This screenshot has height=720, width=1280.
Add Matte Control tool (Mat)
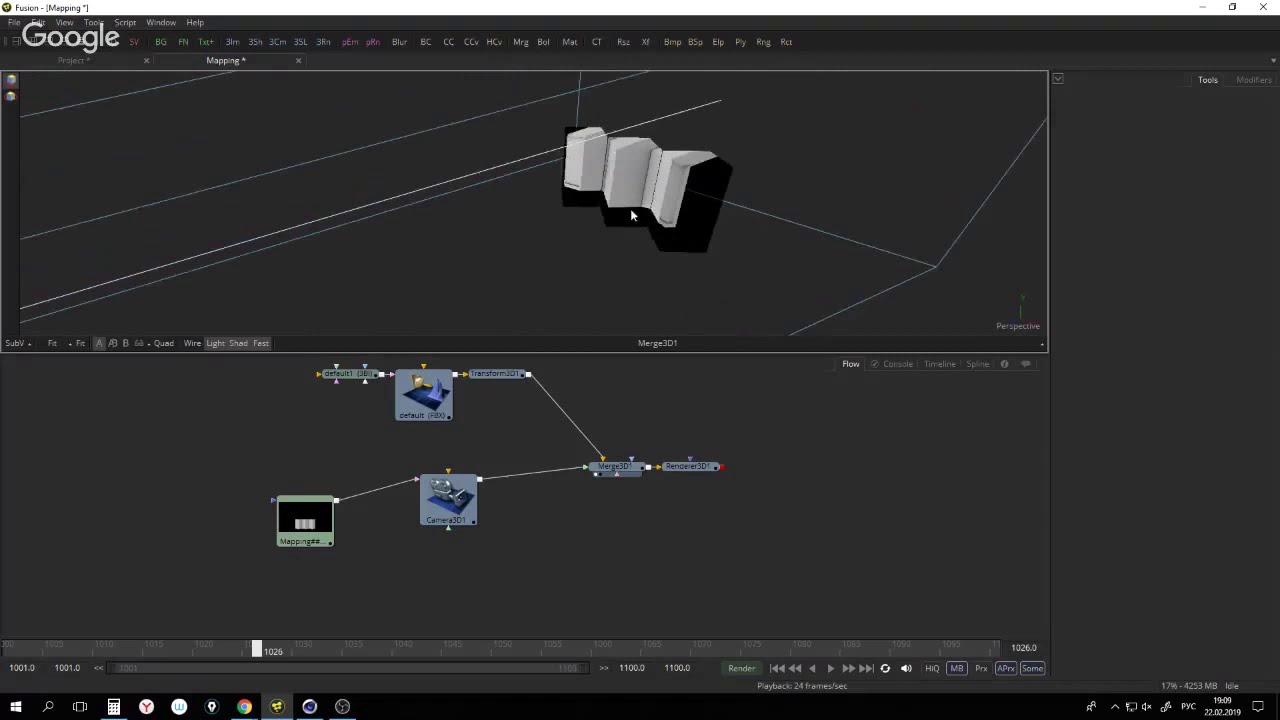pos(570,42)
